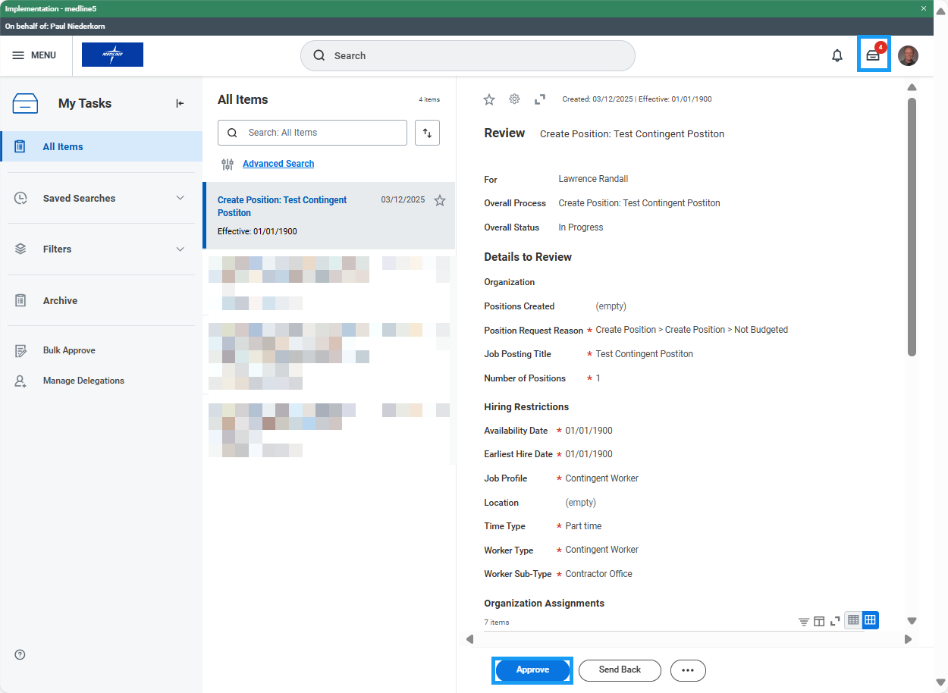Image resolution: width=948 pixels, height=693 pixels.
Task: Expand the Review task to full screen
Action: (540, 99)
